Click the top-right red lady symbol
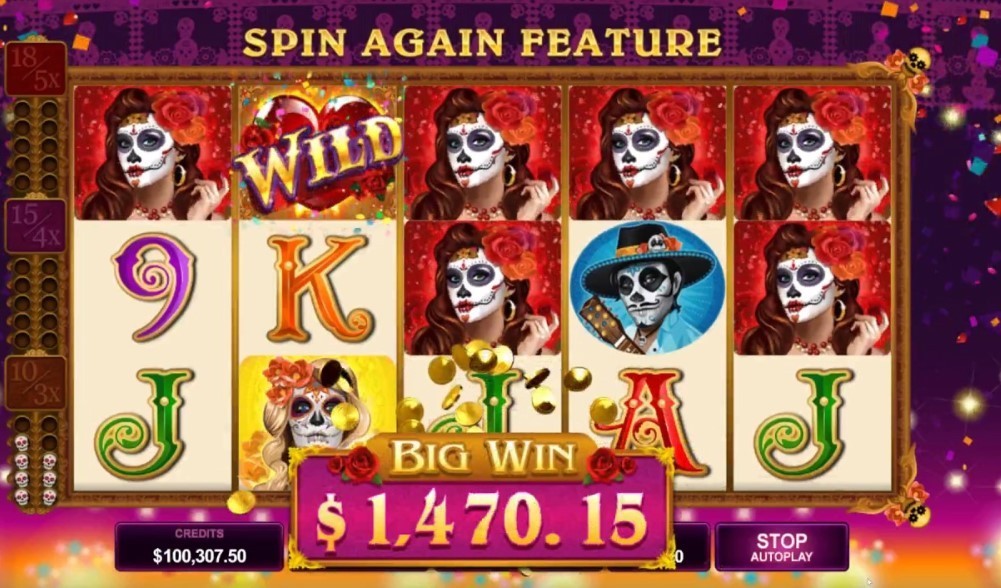This screenshot has height=588, width=1001. click(x=812, y=153)
